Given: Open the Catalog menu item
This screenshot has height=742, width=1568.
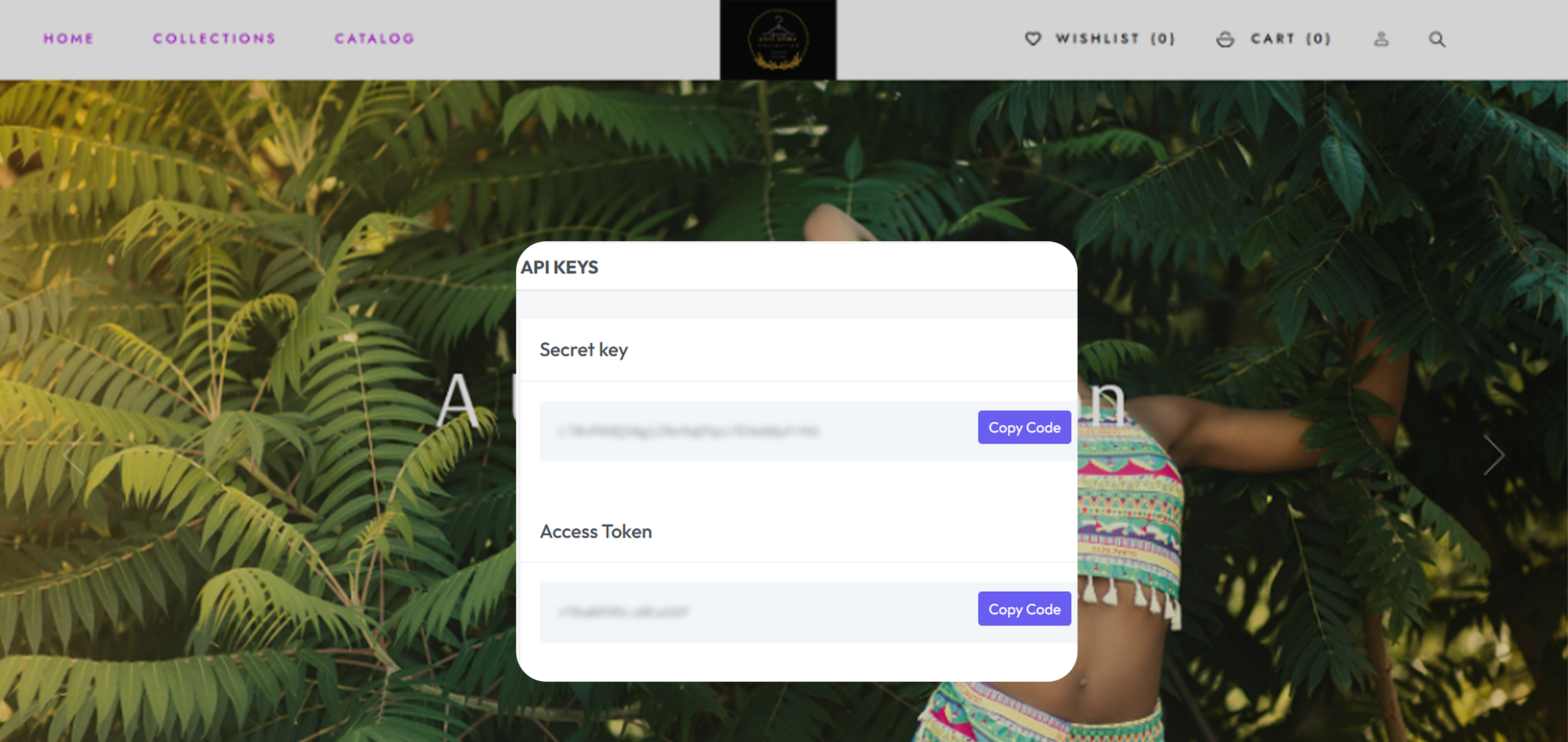Looking at the screenshot, I should tap(374, 39).
